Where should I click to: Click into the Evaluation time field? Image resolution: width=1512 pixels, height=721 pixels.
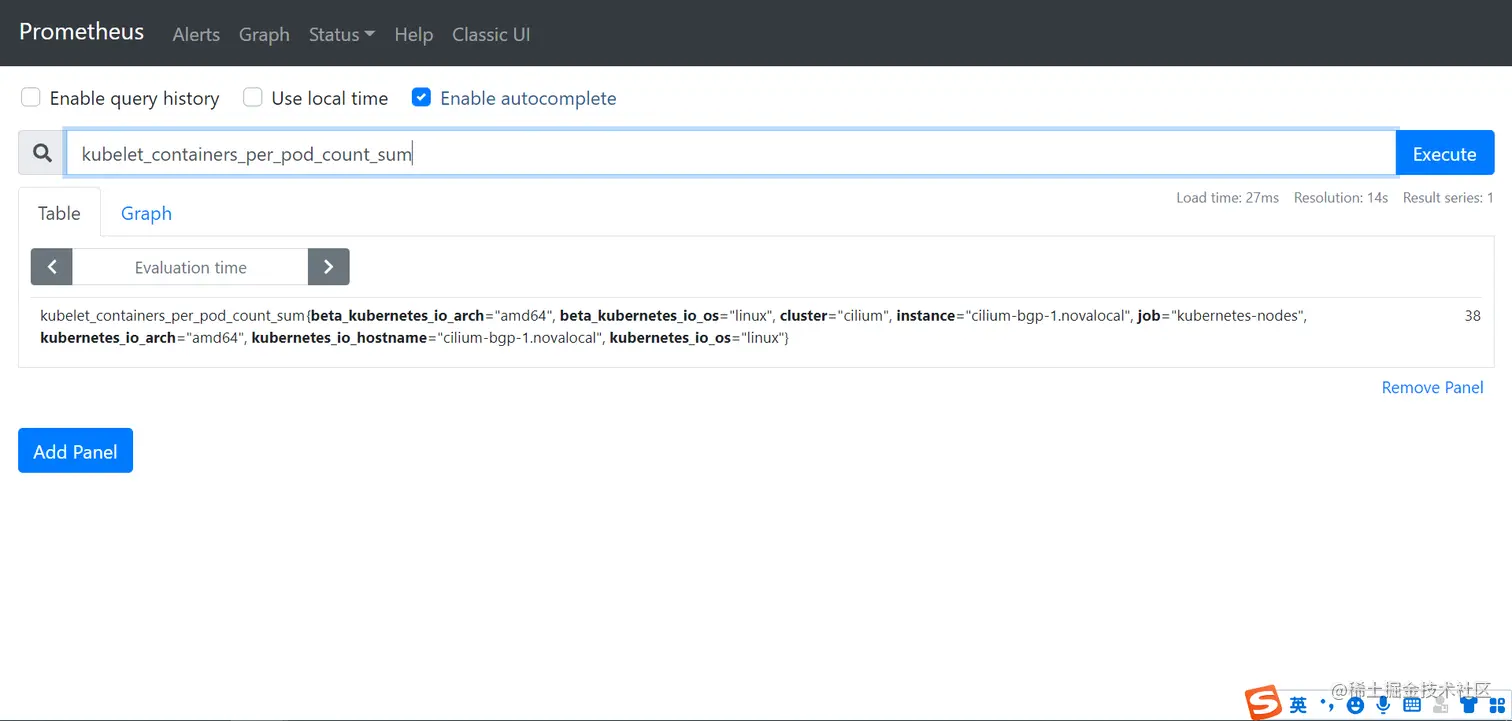(x=190, y=267)
